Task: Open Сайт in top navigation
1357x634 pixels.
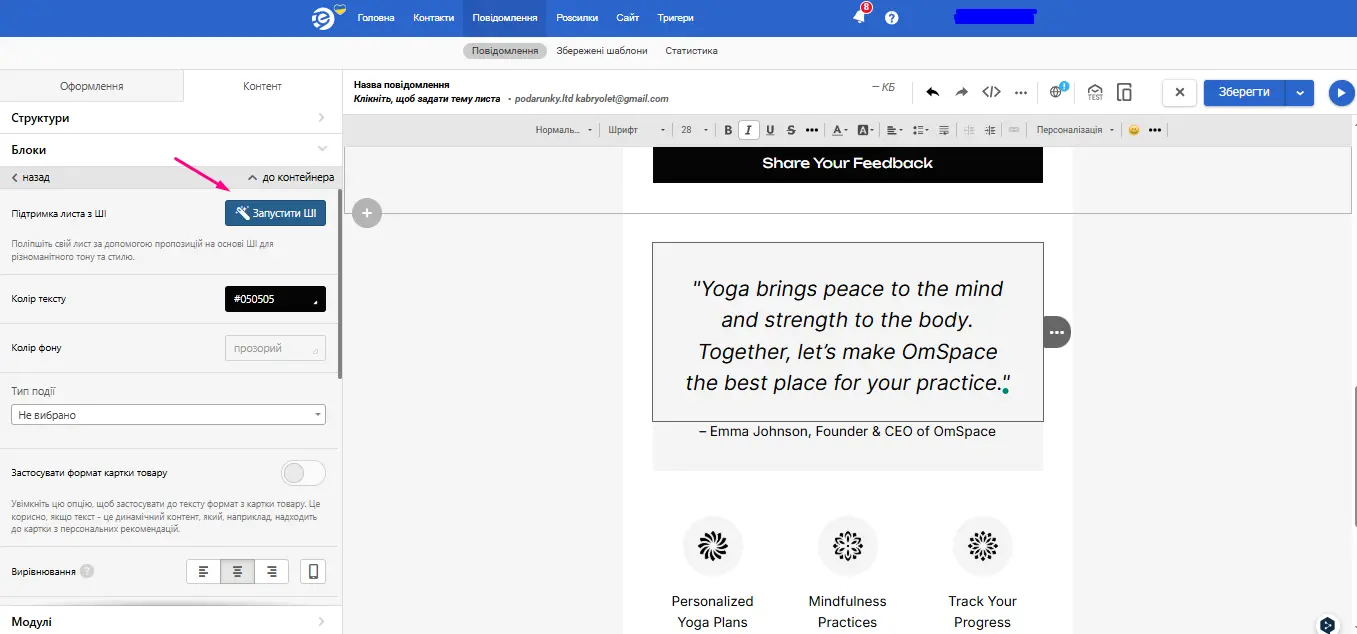Action: [628, 18]
